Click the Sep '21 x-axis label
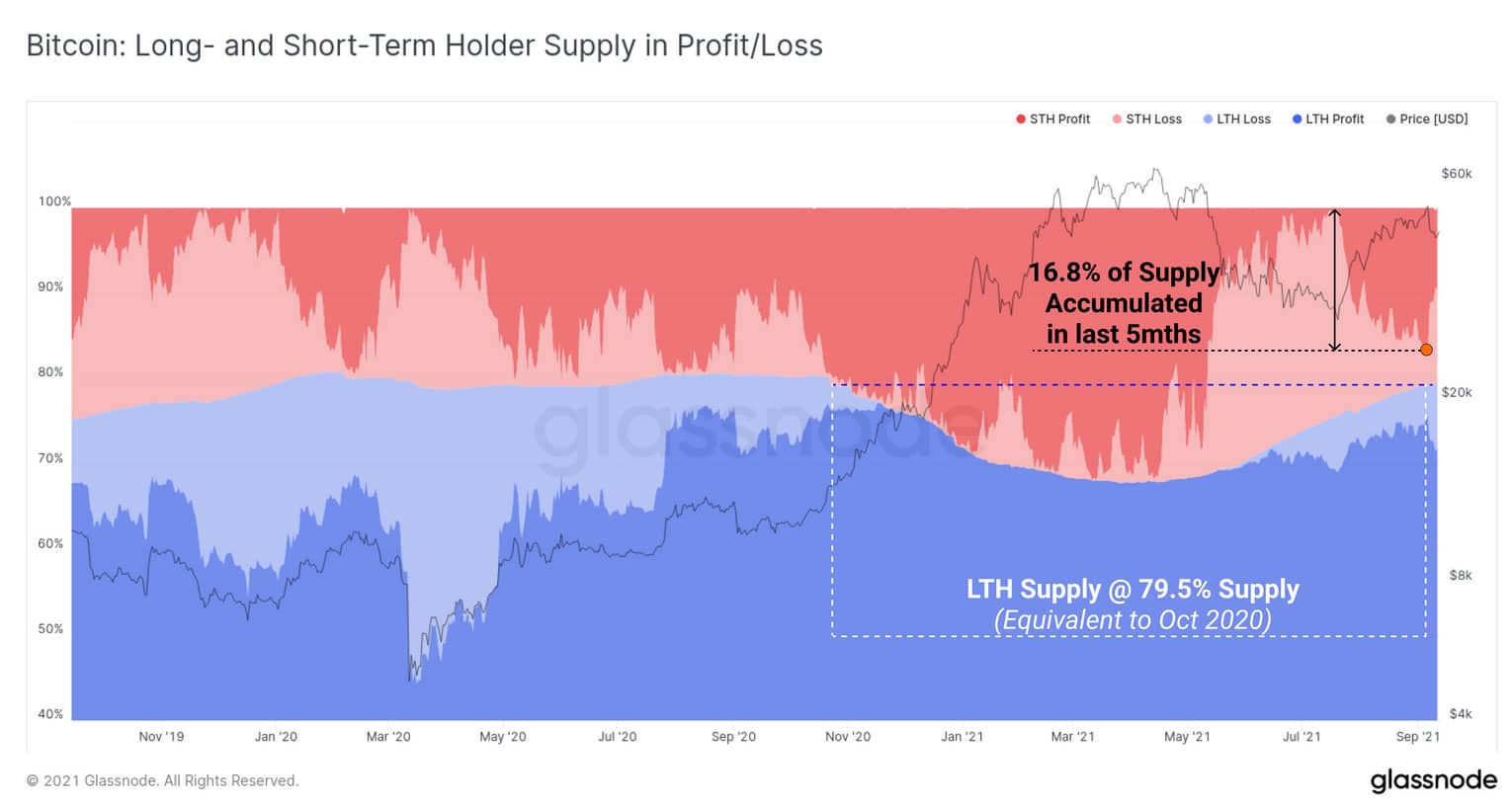 pyautogui.click(x=1417, y=737)
